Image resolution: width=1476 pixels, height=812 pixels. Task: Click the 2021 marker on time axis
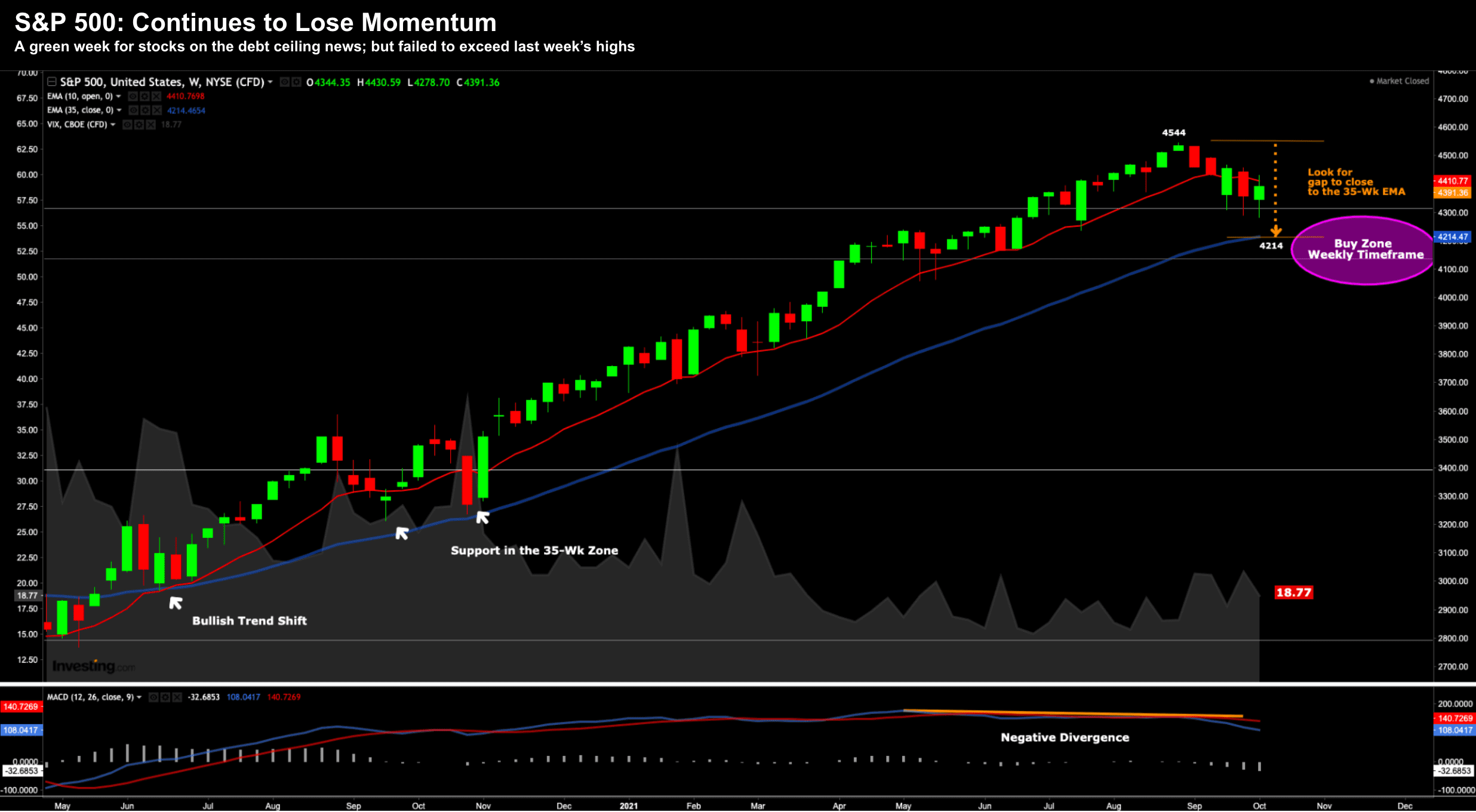point(628,806)
